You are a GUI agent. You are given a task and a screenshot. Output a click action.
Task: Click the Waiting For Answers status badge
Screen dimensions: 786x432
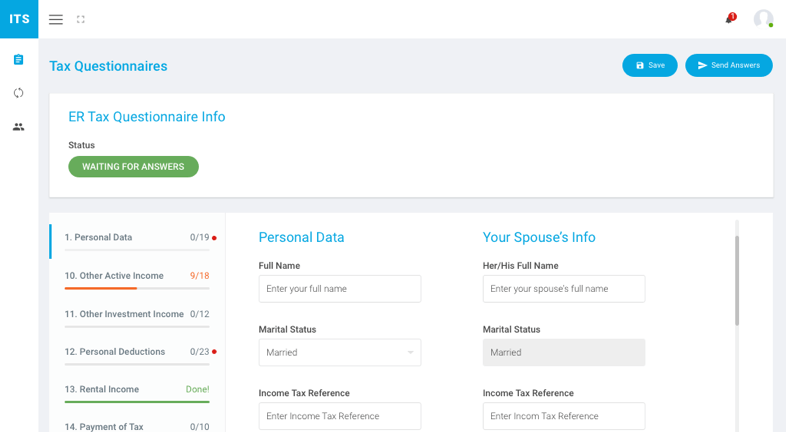(133, 167)
